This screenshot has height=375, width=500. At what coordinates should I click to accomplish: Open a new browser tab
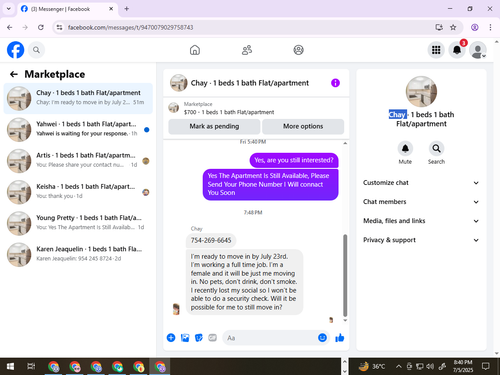(x=127, y=9)
